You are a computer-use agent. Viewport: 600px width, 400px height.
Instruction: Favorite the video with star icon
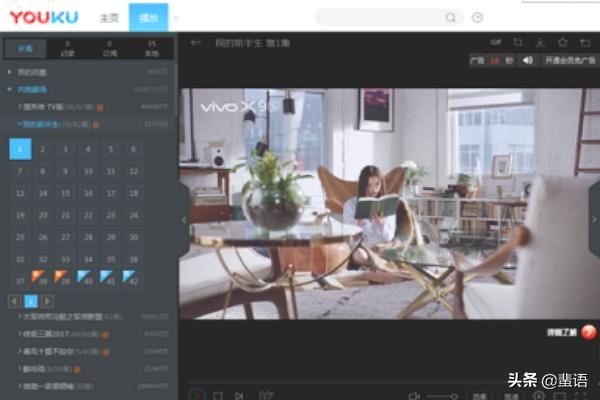pyautogui.click(x=562, y=42)
